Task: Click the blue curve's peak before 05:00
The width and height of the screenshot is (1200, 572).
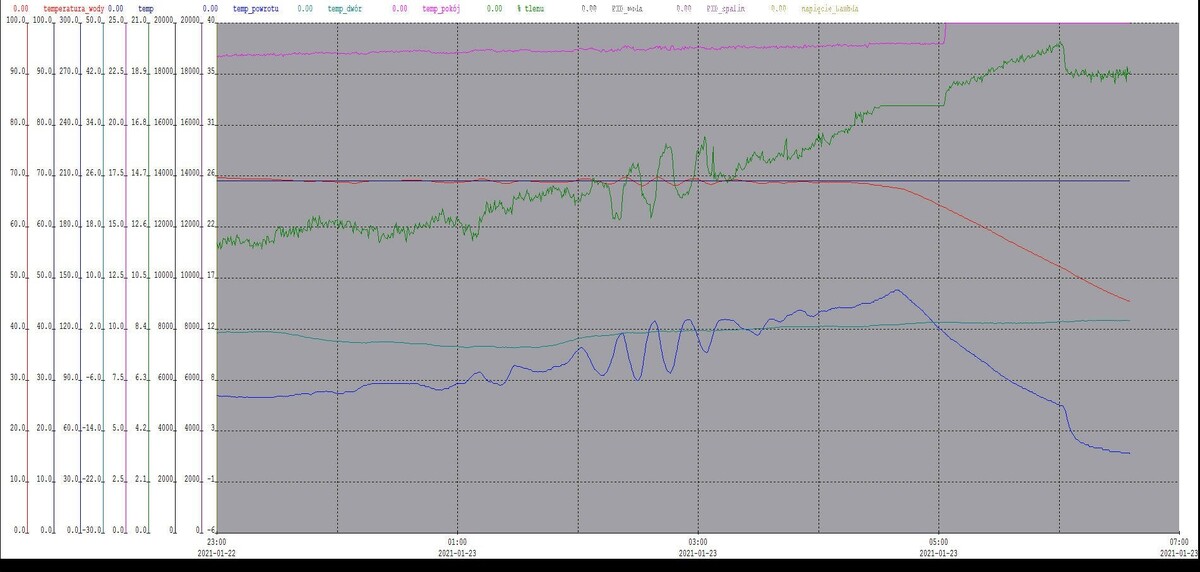Action: point(897,290)
